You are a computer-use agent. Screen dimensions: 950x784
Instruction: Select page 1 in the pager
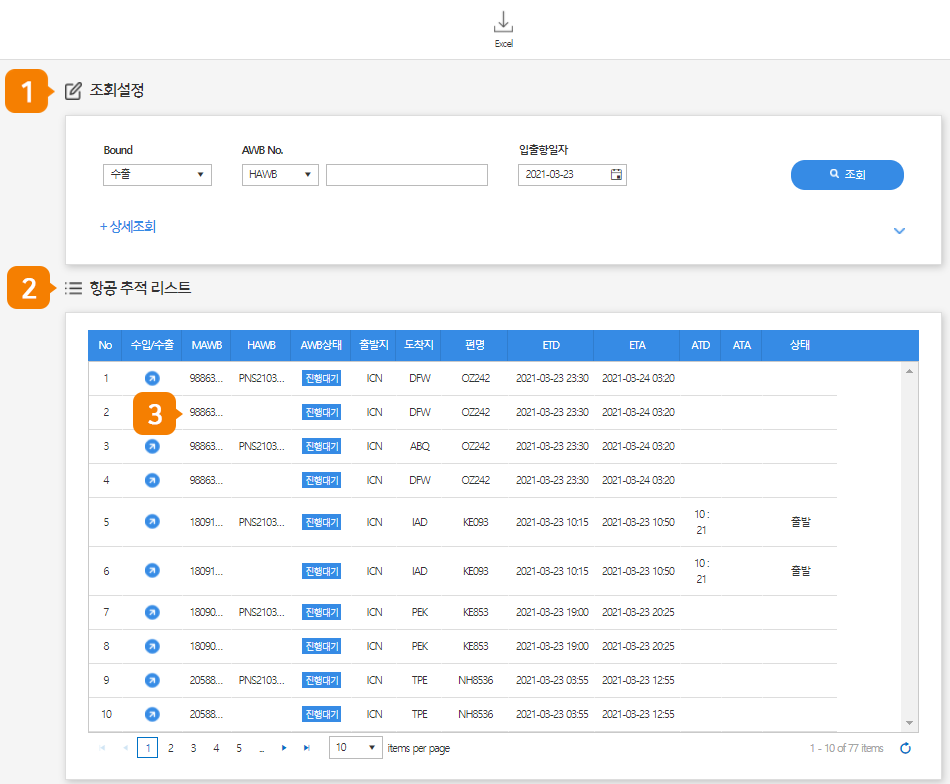point(147,748)
